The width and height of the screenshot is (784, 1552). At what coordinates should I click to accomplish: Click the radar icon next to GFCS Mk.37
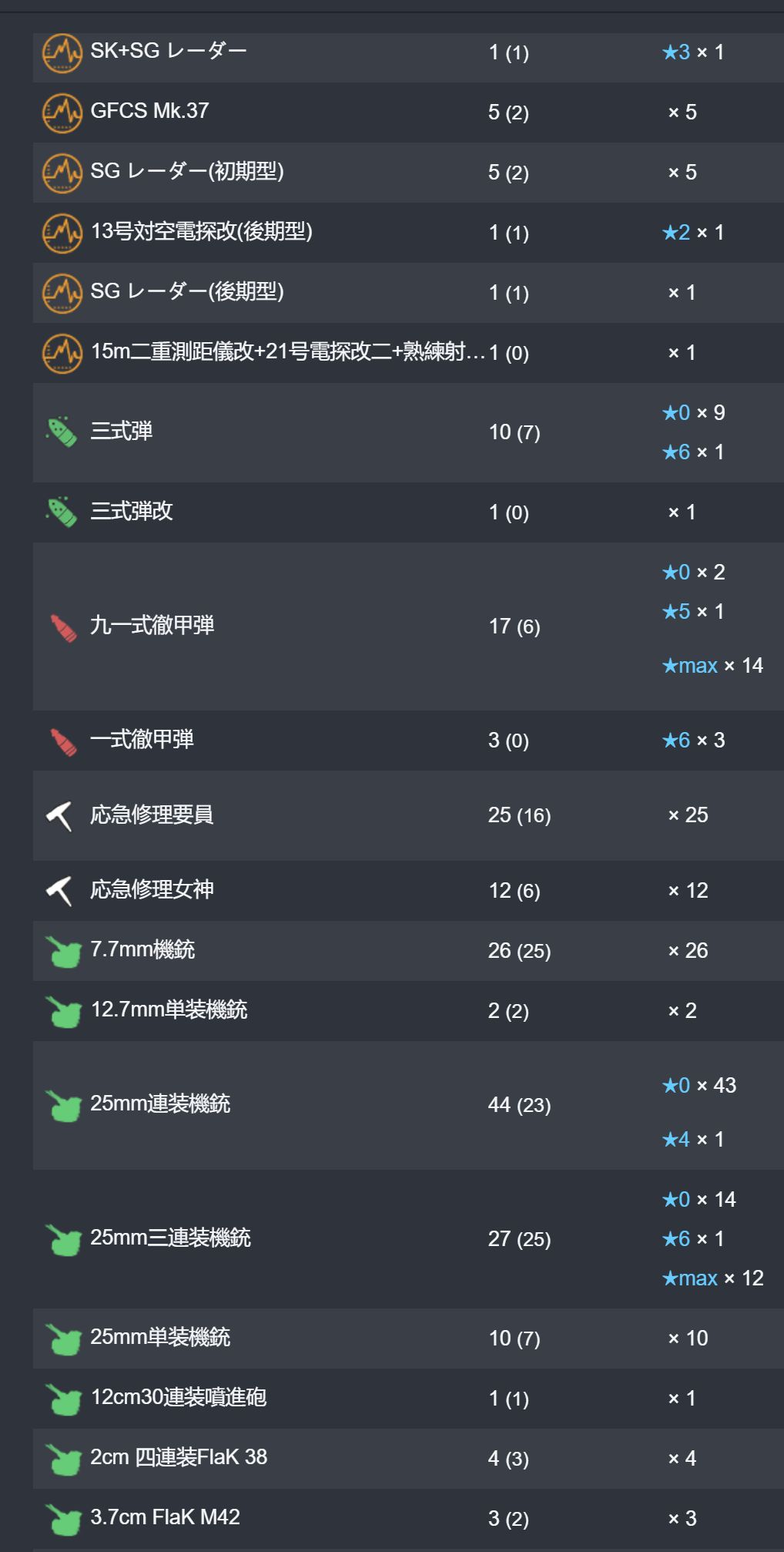[x=62, y=113]
